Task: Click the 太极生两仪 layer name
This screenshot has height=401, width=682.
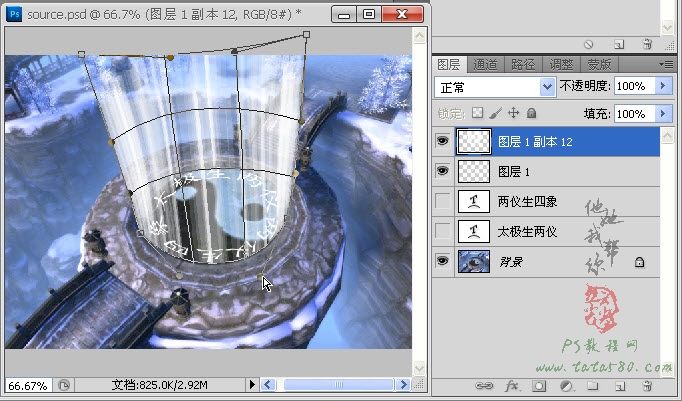Action: (527, 231)
